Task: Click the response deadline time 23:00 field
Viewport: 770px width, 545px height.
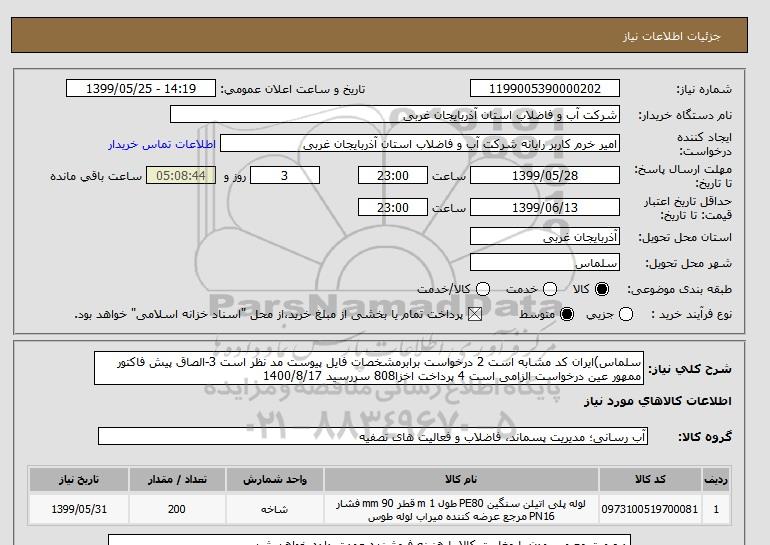Action: 393,175
